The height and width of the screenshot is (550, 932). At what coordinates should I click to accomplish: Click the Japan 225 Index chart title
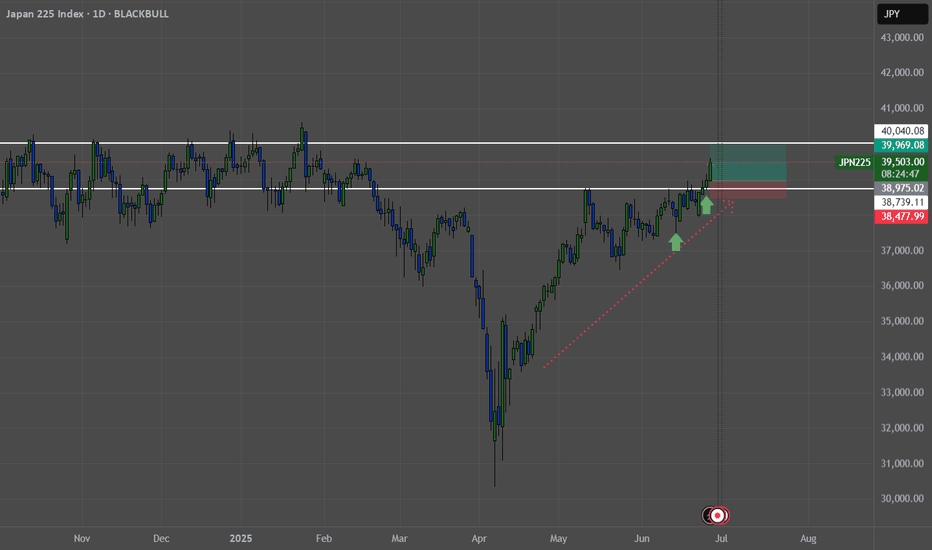tap(87, 14)
